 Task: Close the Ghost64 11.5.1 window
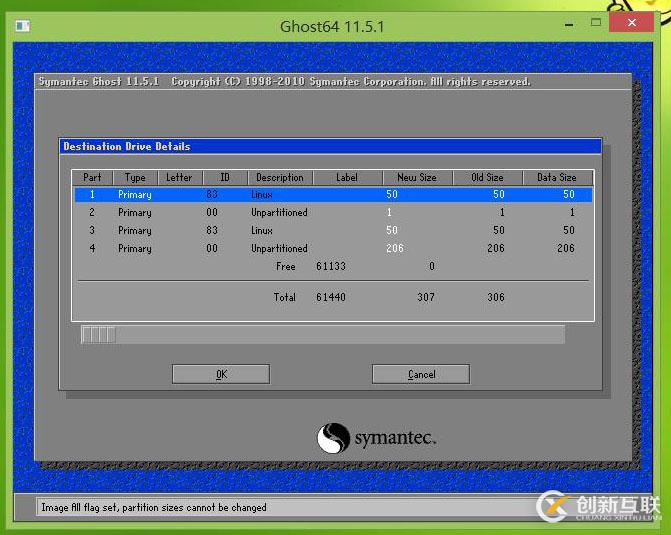click(x=632, y=23)
